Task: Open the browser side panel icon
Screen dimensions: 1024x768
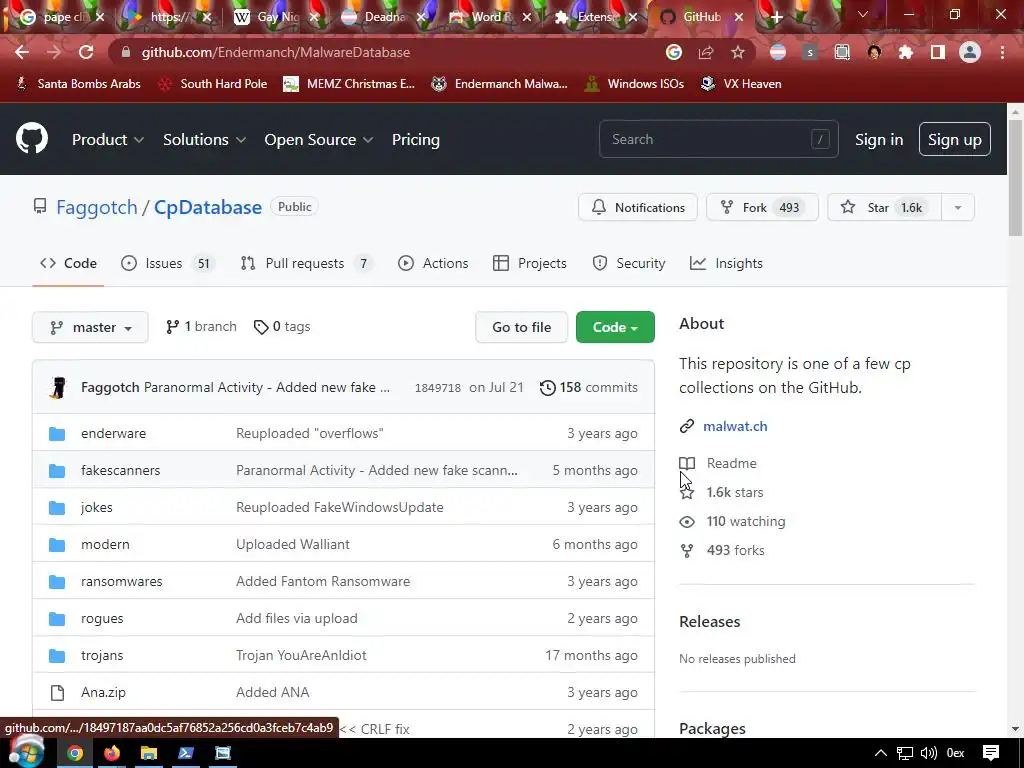Action: (938, 52)
